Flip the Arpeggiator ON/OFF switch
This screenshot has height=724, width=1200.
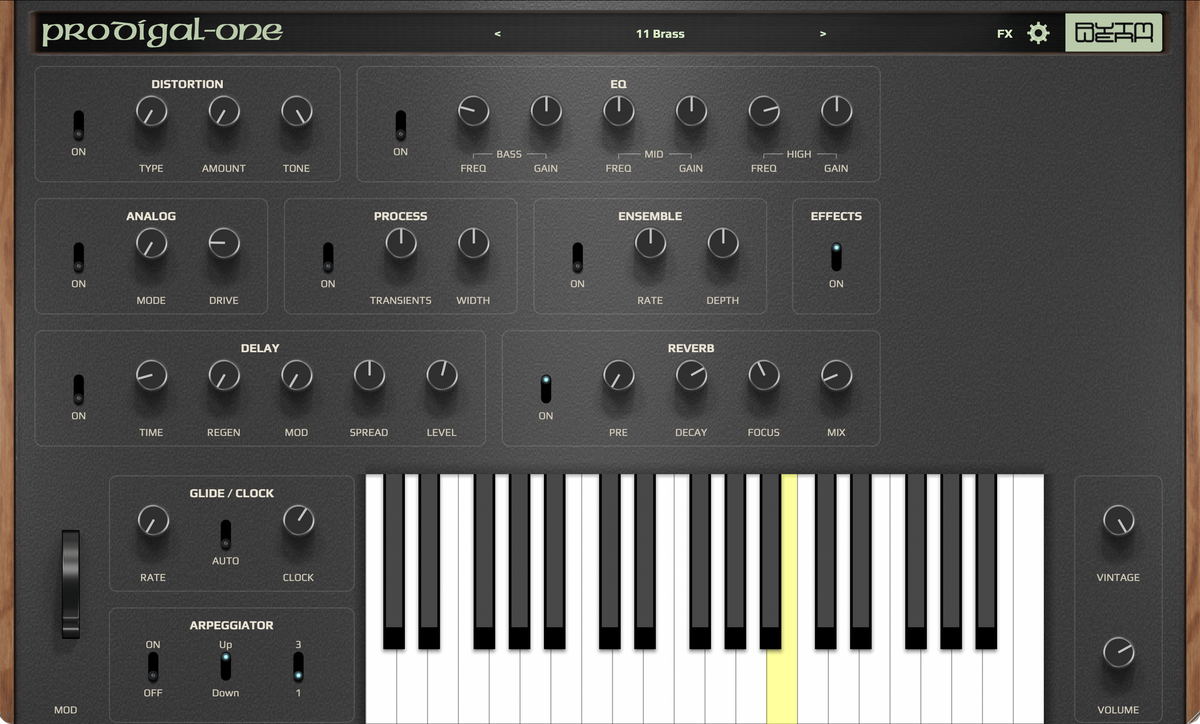point(153,666)
